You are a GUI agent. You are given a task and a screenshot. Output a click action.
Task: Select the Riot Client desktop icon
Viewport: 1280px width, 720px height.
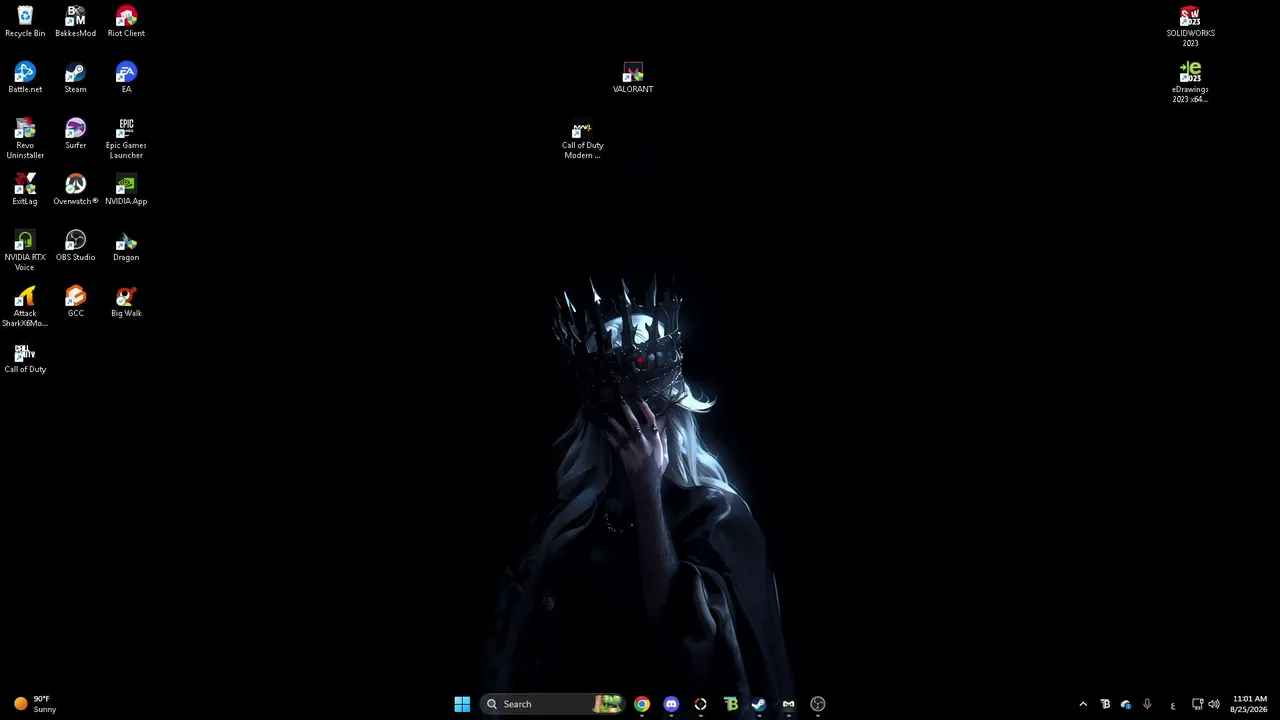126,22
